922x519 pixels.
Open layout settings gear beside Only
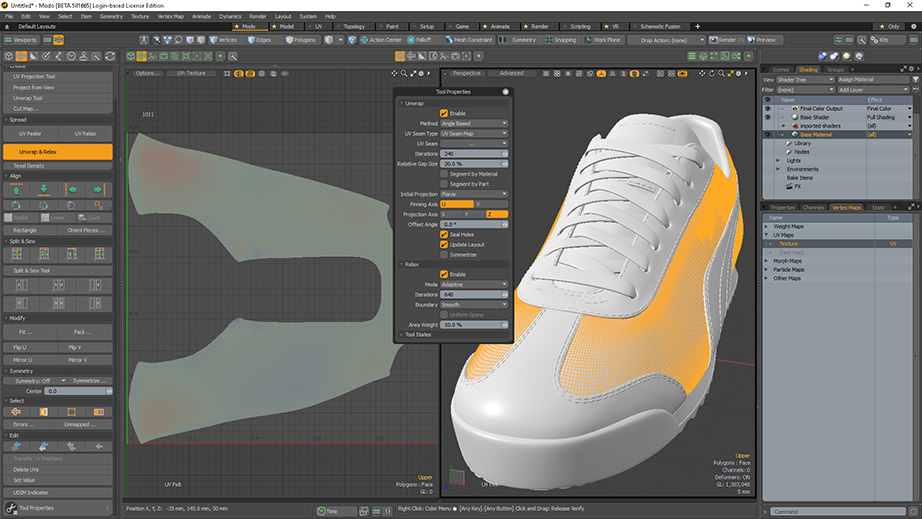[913, 26]
